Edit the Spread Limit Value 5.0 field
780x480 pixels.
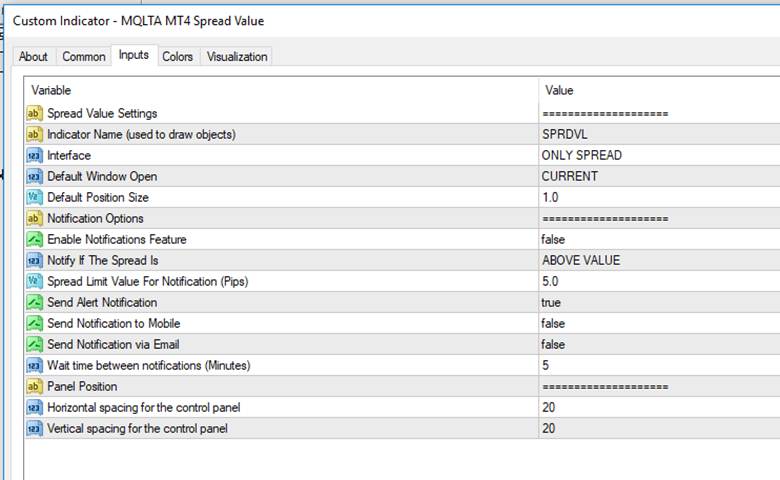(551, 281)
